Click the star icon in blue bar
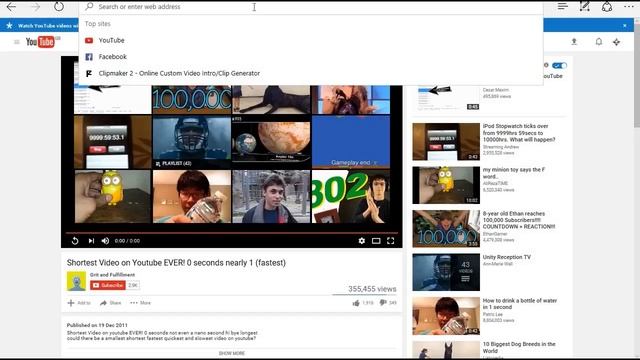Screen dimensions: 640x360 pyautogui.click(x=9, y=25)
